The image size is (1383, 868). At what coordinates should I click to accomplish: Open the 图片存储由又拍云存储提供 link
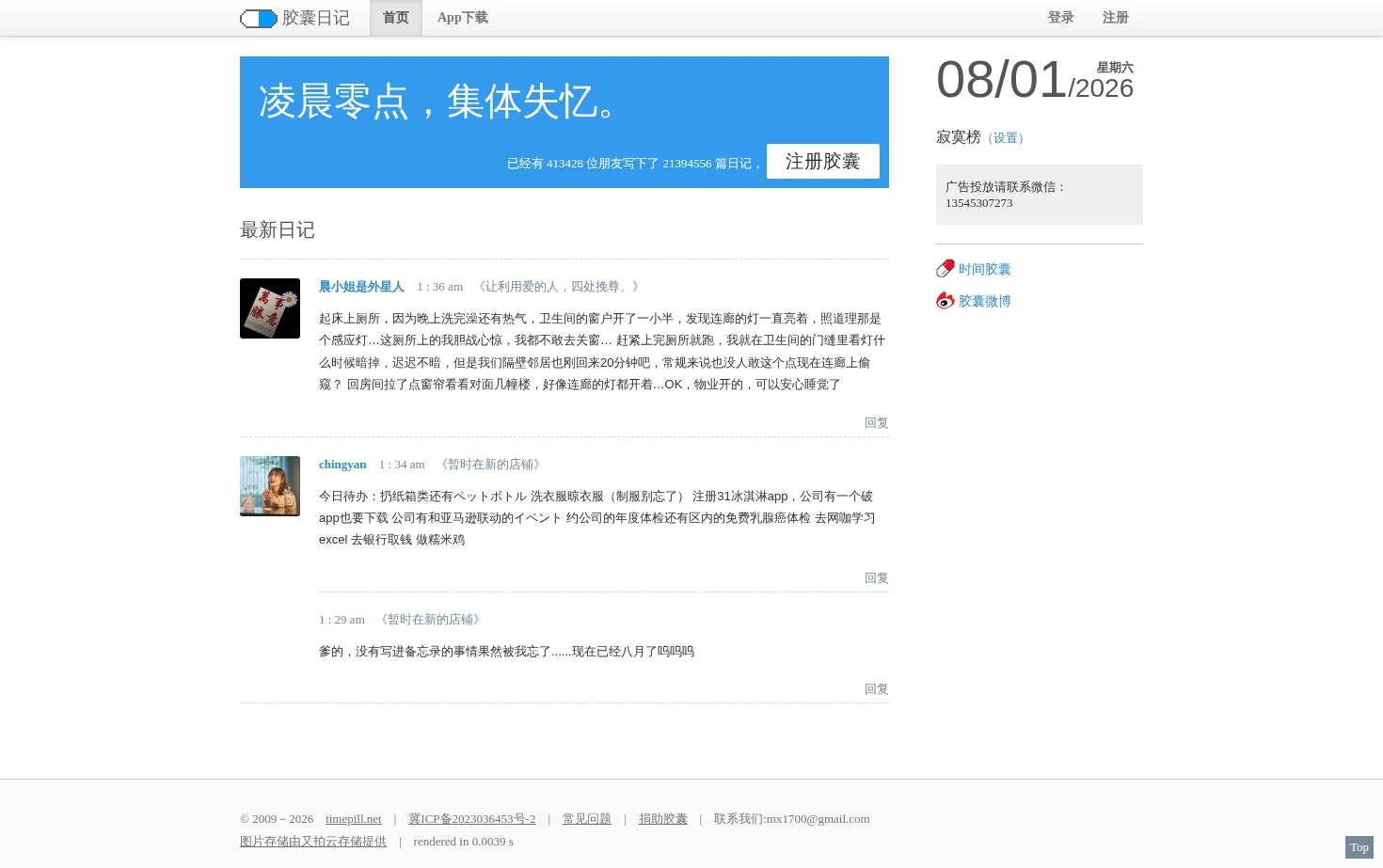[x=313, y=842]
